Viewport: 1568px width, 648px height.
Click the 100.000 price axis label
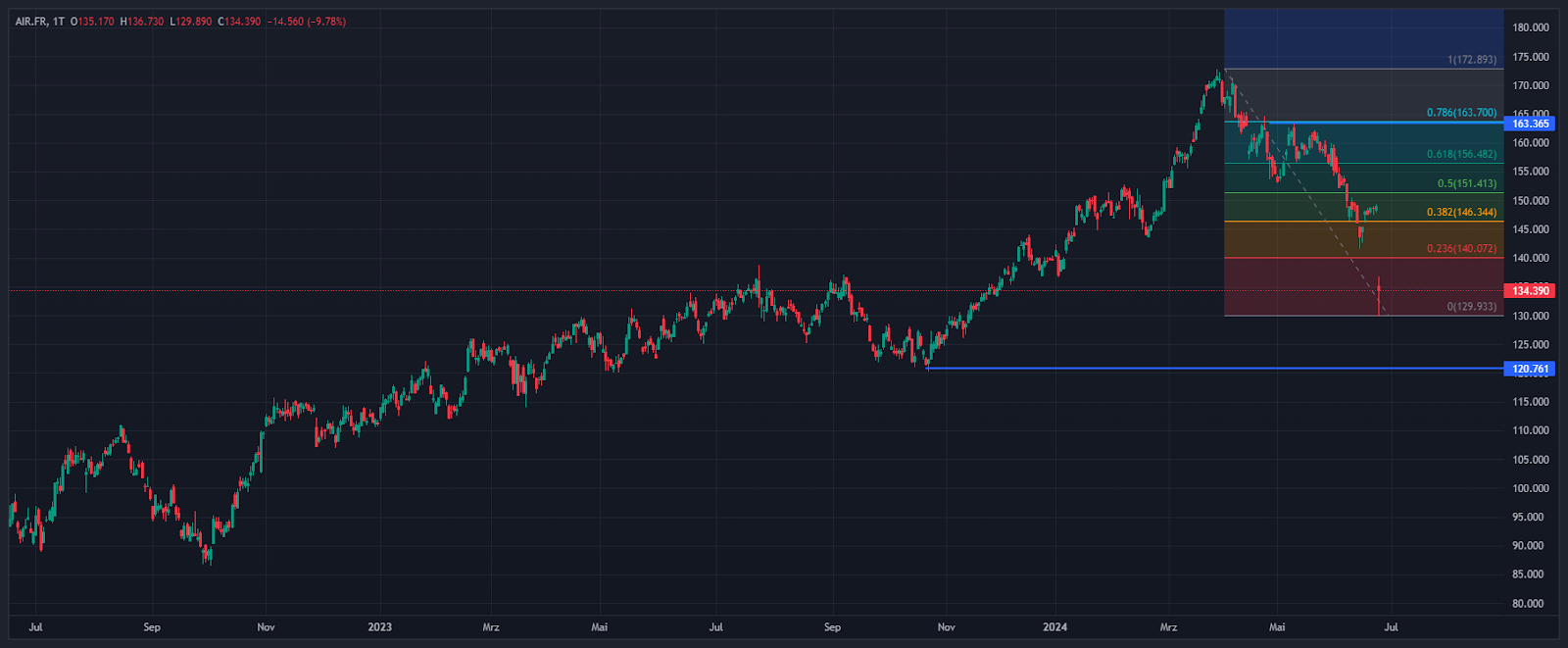(x=1530, y=488)
